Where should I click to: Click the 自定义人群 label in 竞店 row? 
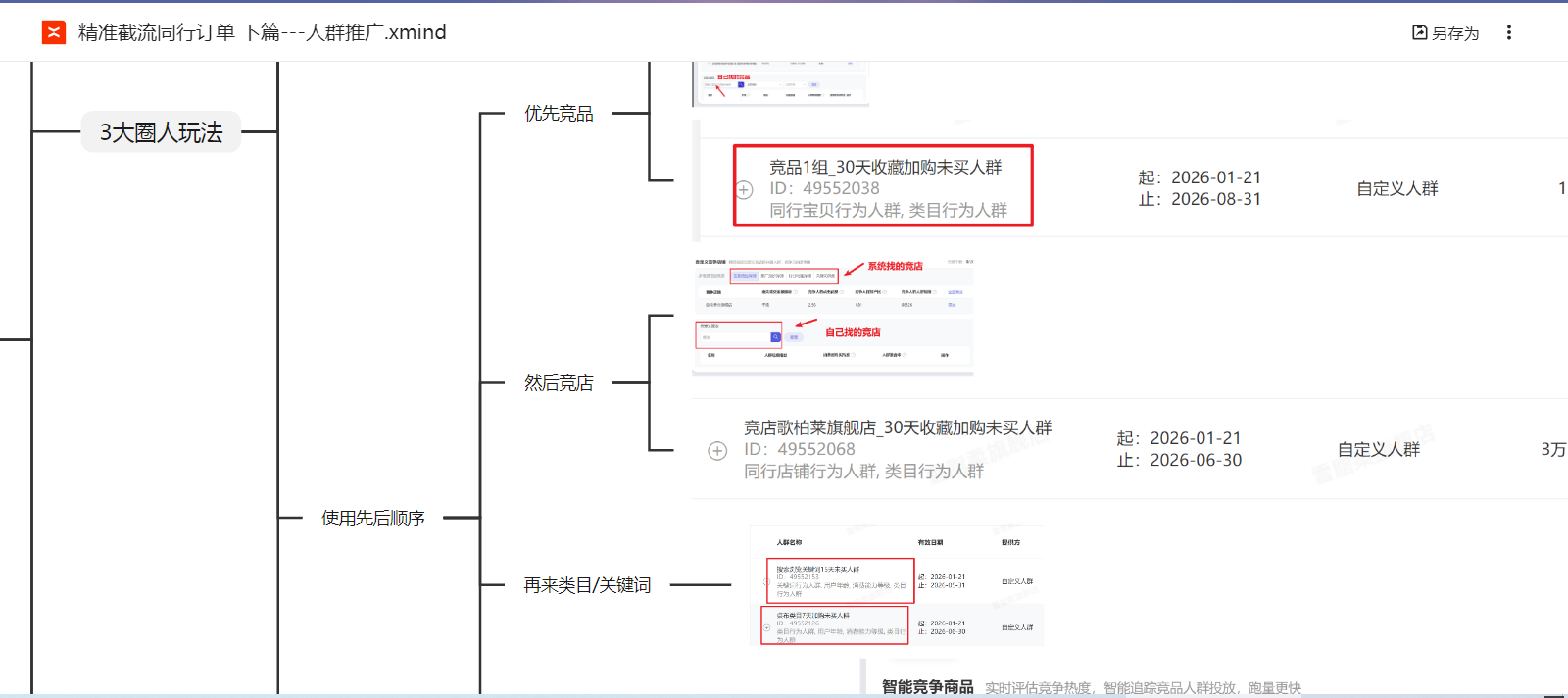tap(1378, 450)
